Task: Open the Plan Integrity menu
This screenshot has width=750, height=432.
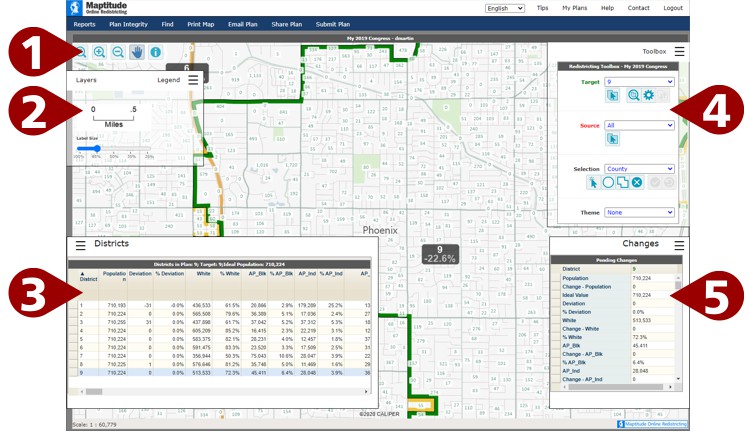Action: pos(128,24)
